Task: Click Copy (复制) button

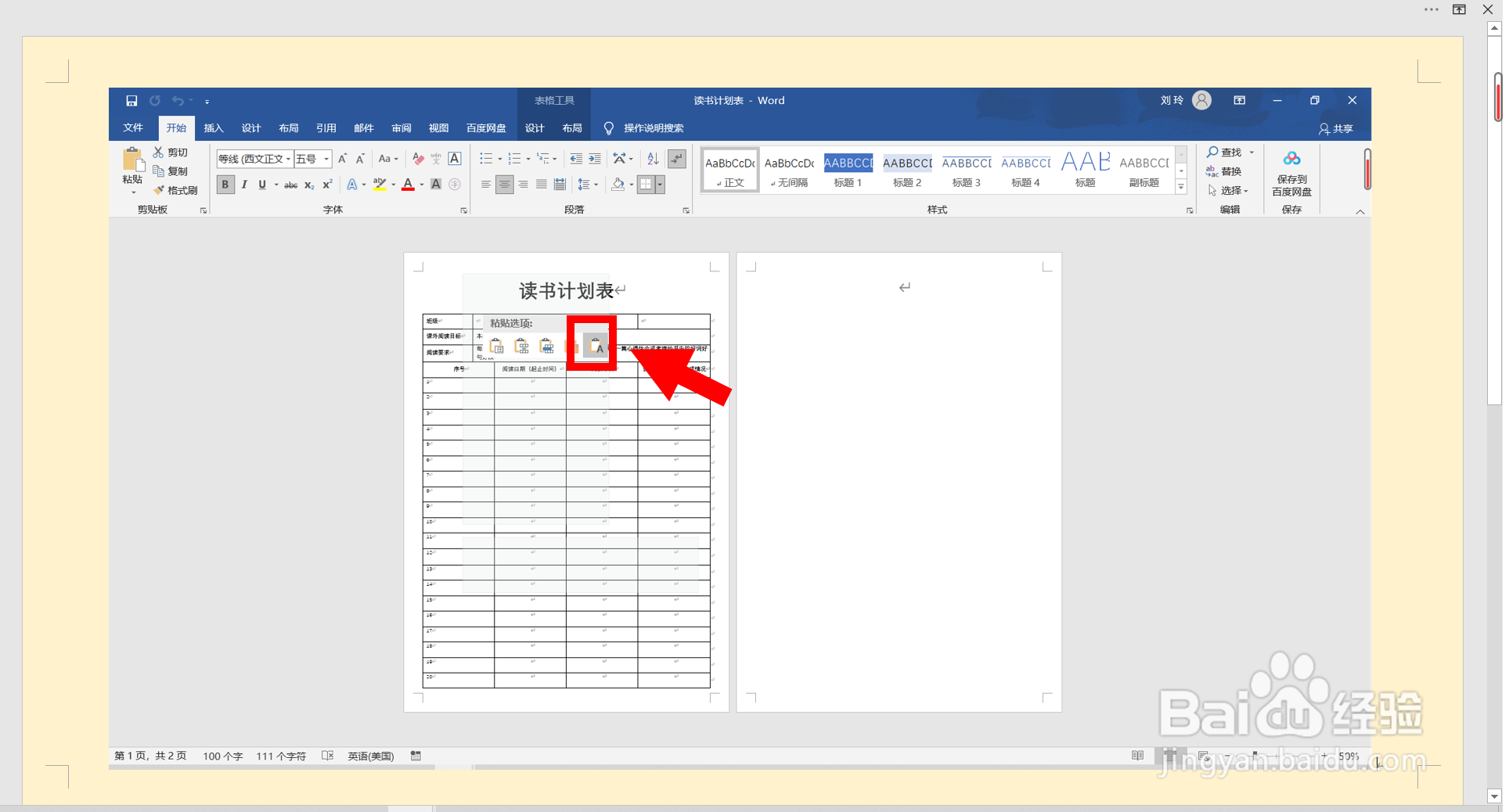Action: [171, 171]
